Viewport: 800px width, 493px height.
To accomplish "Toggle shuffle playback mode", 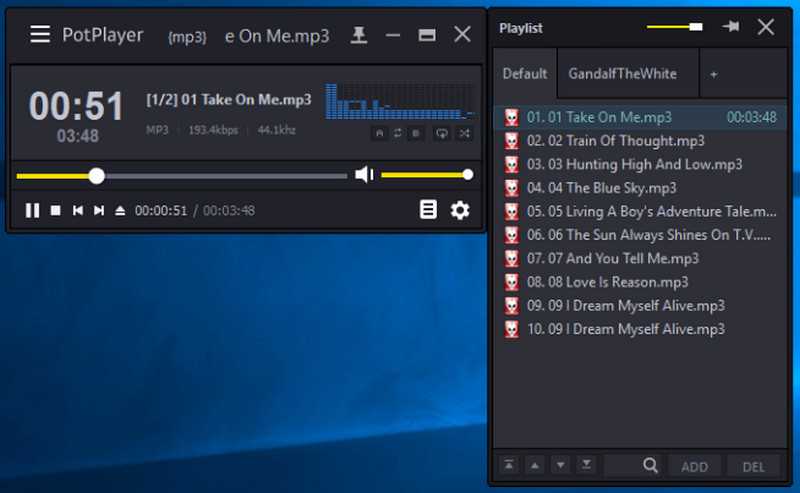I will click(465, 132).
